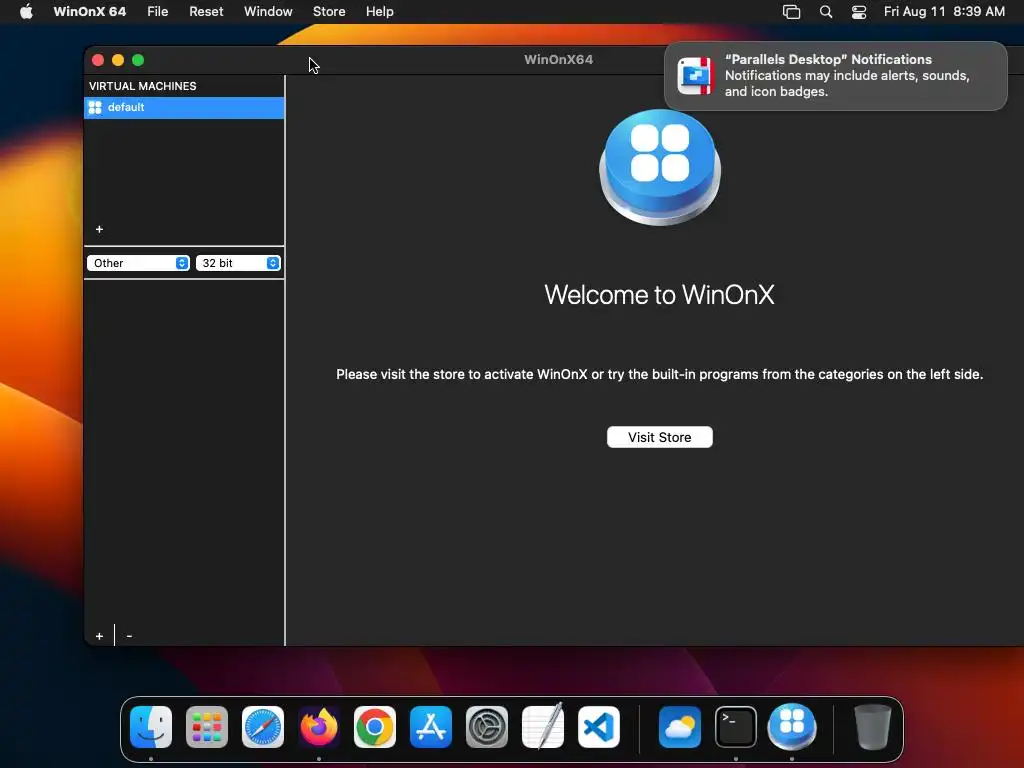Open Launchpad in the dock
1024x768 pixels.
(x=207, y=727)
